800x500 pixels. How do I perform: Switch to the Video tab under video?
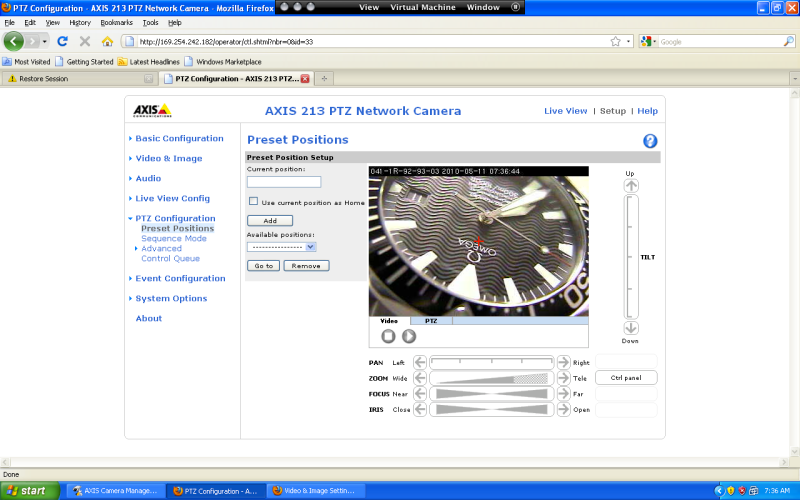[389, 321]
